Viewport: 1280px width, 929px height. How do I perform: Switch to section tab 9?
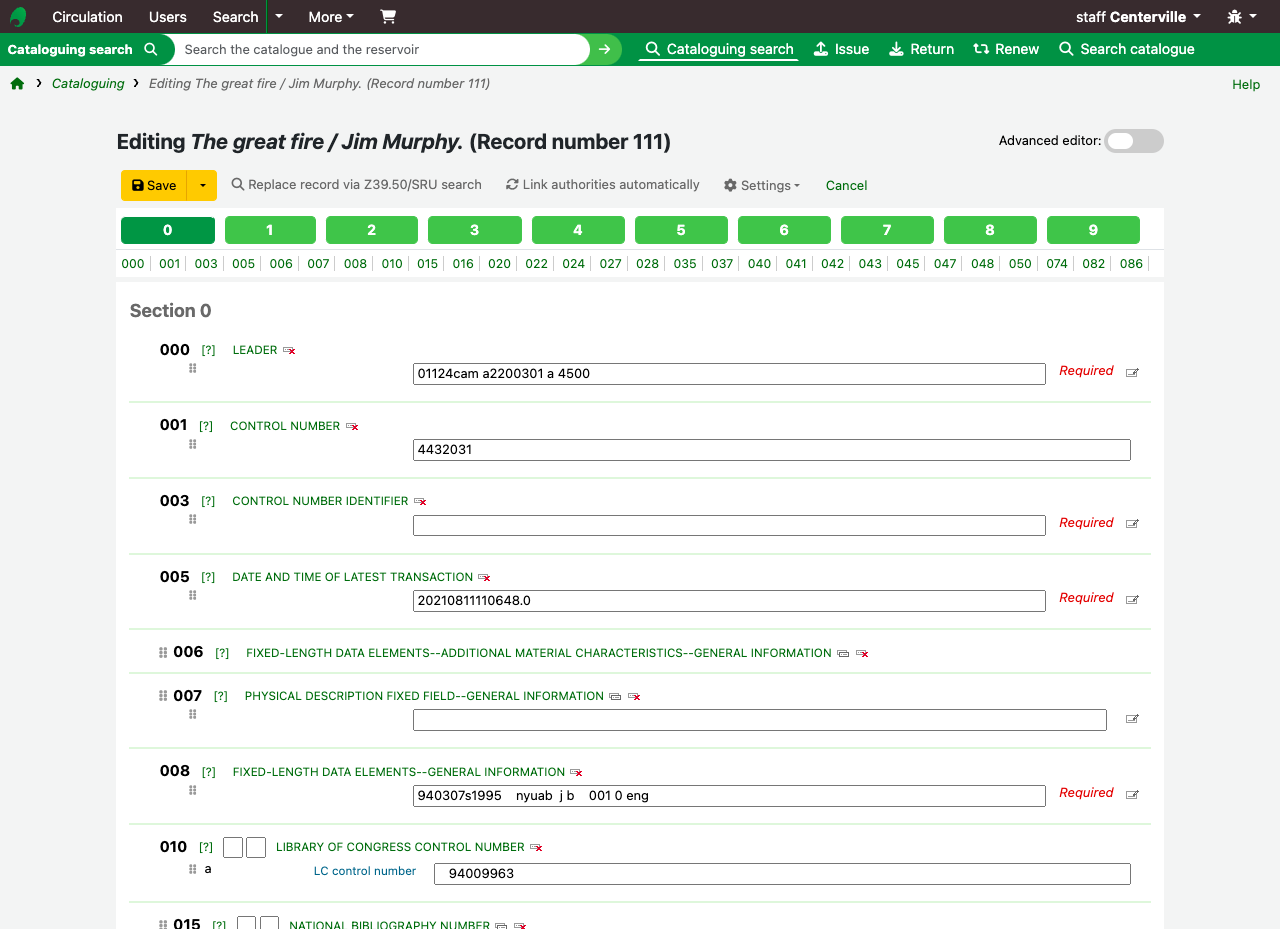1093,230
